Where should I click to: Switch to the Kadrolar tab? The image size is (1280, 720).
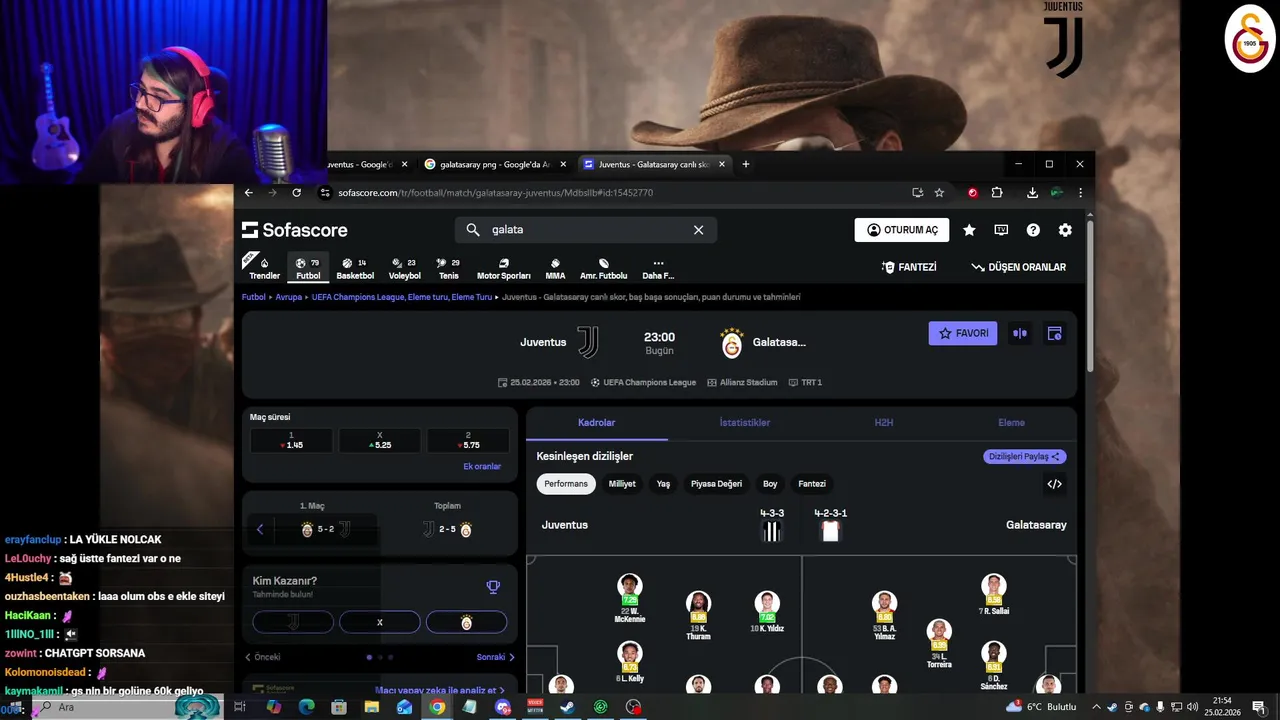click(597, 423)
